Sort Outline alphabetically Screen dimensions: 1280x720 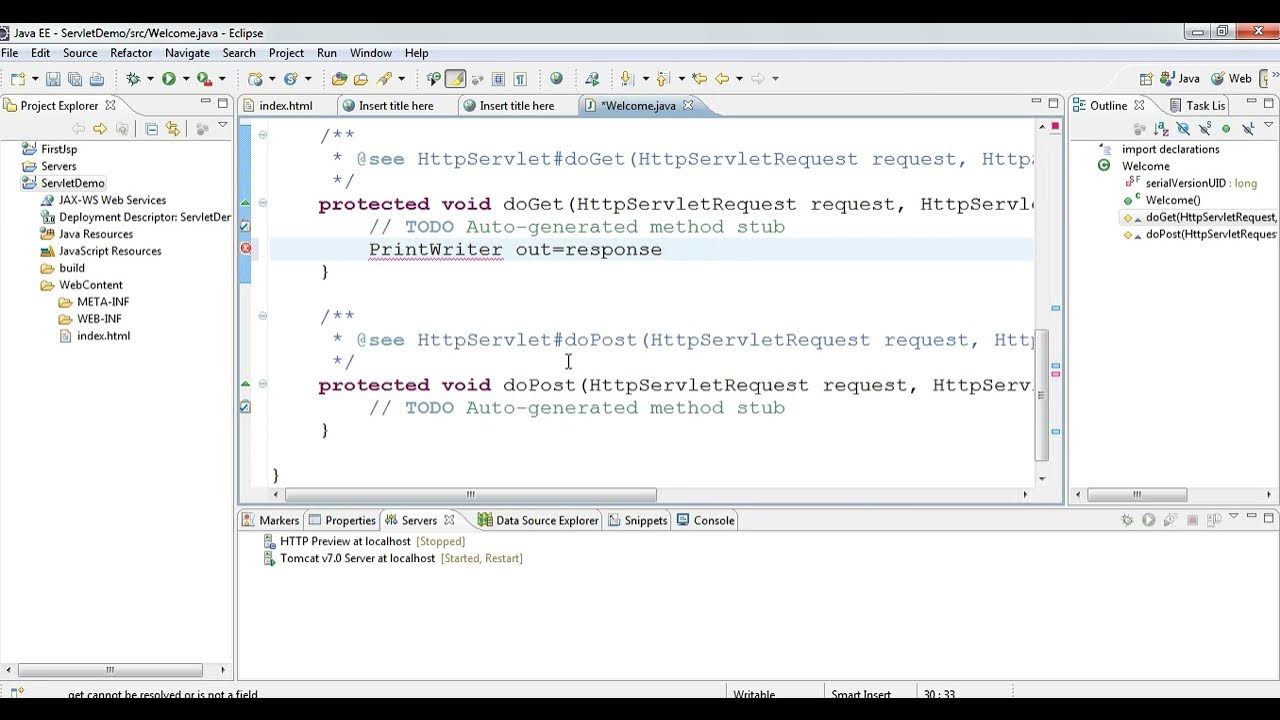1161,128
